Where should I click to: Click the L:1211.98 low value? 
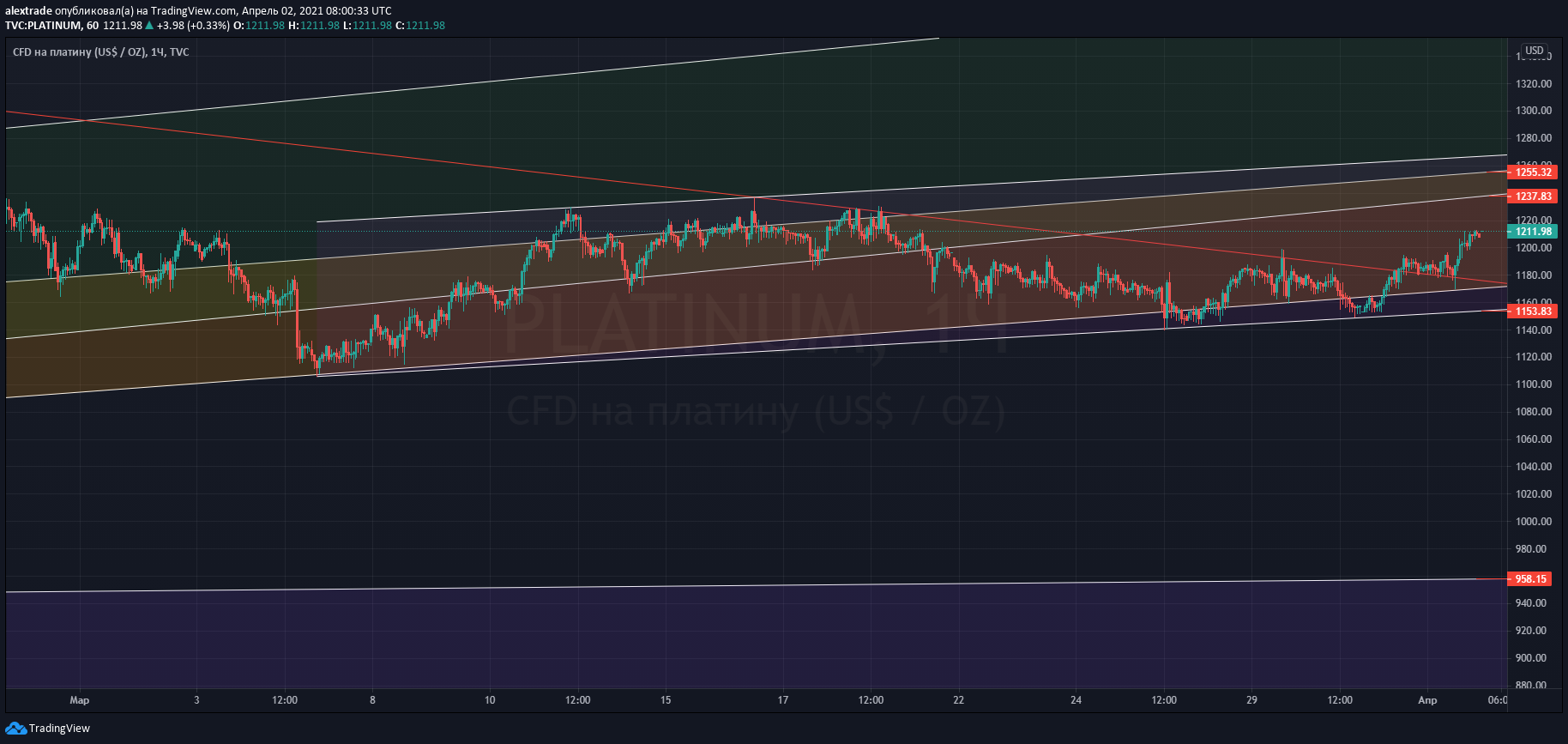click(x=367, y=26)
